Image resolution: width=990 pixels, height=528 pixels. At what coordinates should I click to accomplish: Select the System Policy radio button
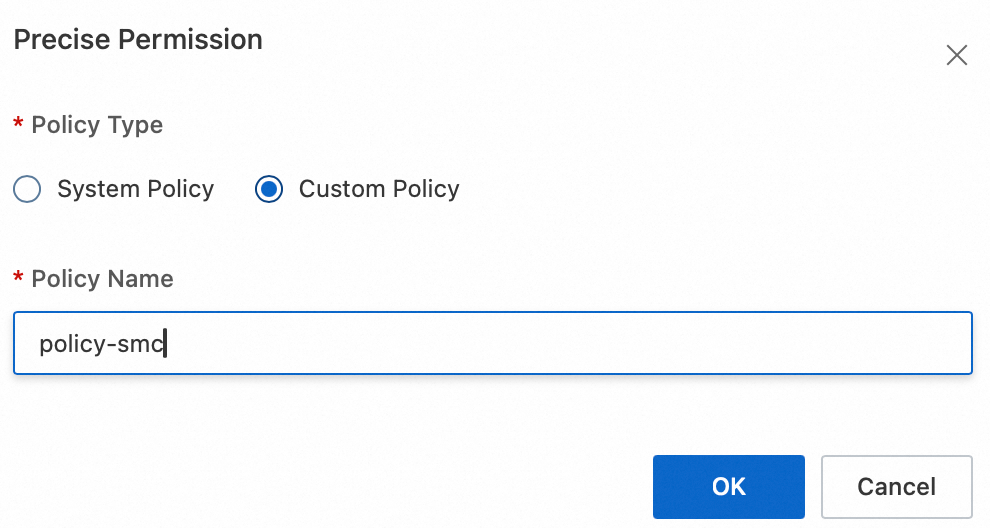(x=27, y=189)
